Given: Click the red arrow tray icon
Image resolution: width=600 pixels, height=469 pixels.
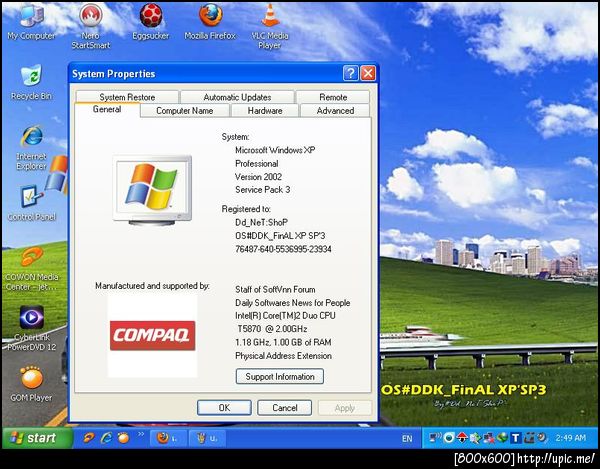Looking at the screenshot, I should click(x=462, y=437).
